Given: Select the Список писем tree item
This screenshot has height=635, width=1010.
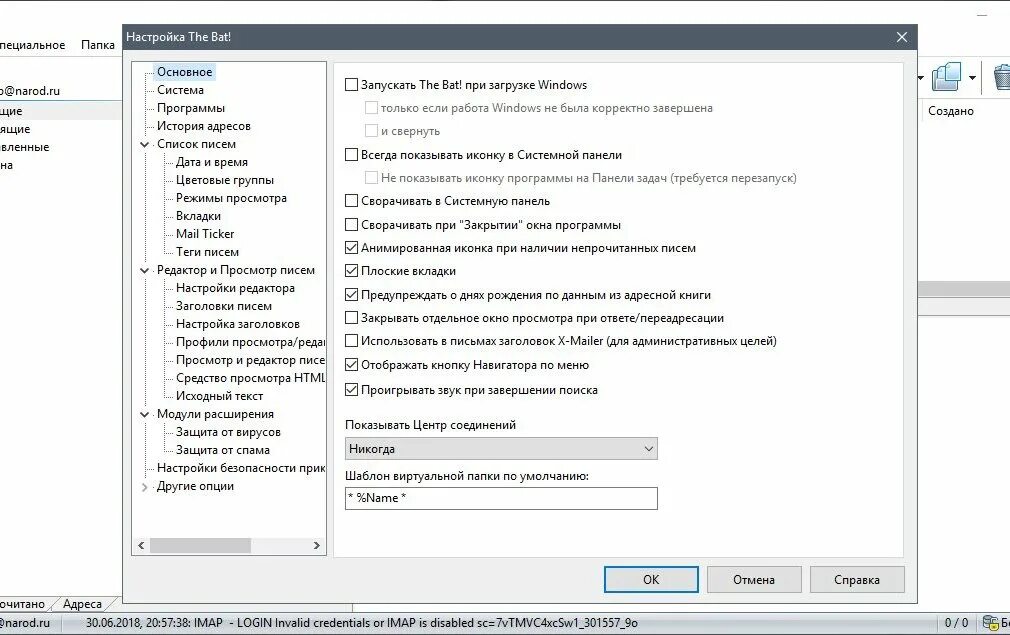Looking at the screenshot, I should (196, 144).
